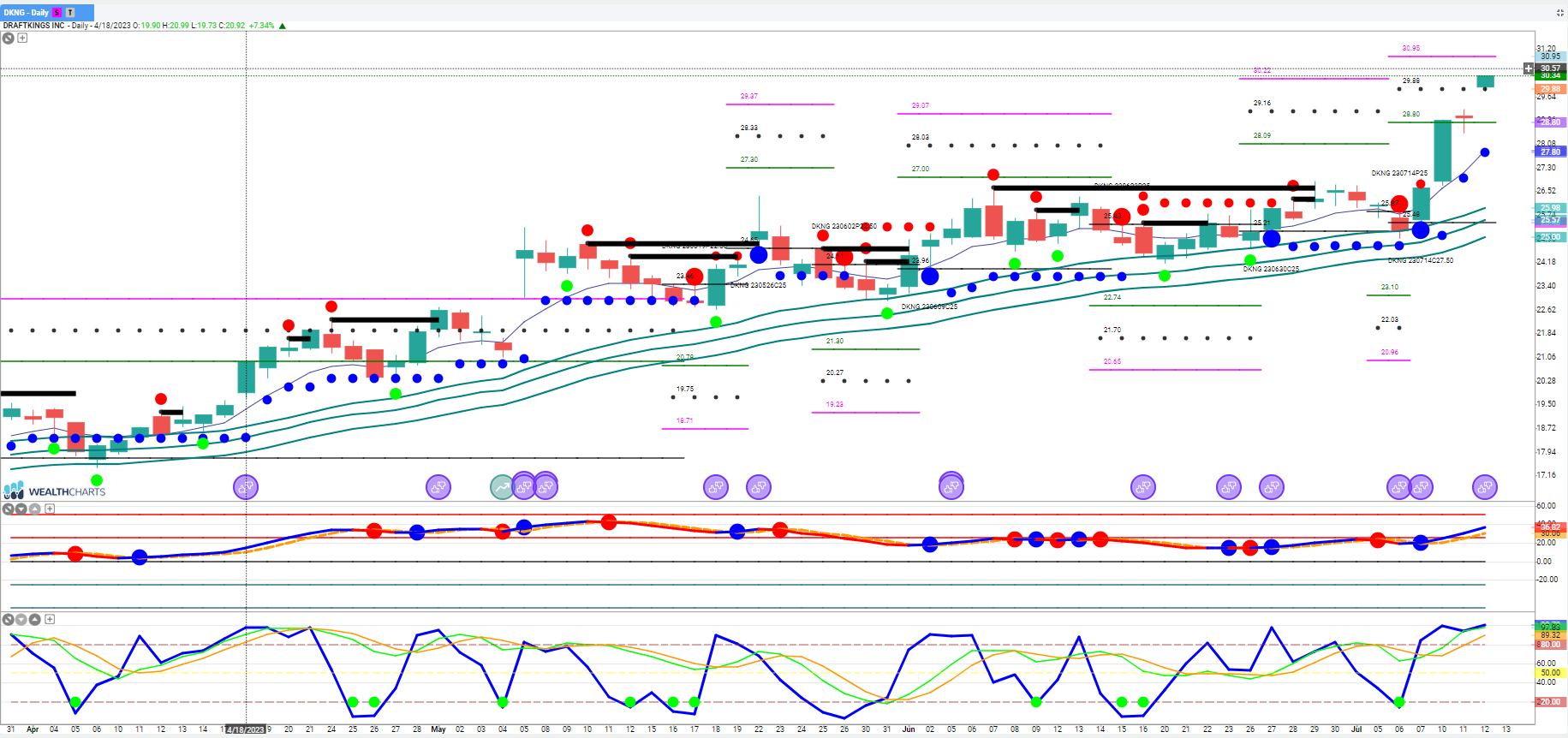Open the green trend-arrow marker on May 4
The image size is (1568, 738).
[x=503, y=487]
